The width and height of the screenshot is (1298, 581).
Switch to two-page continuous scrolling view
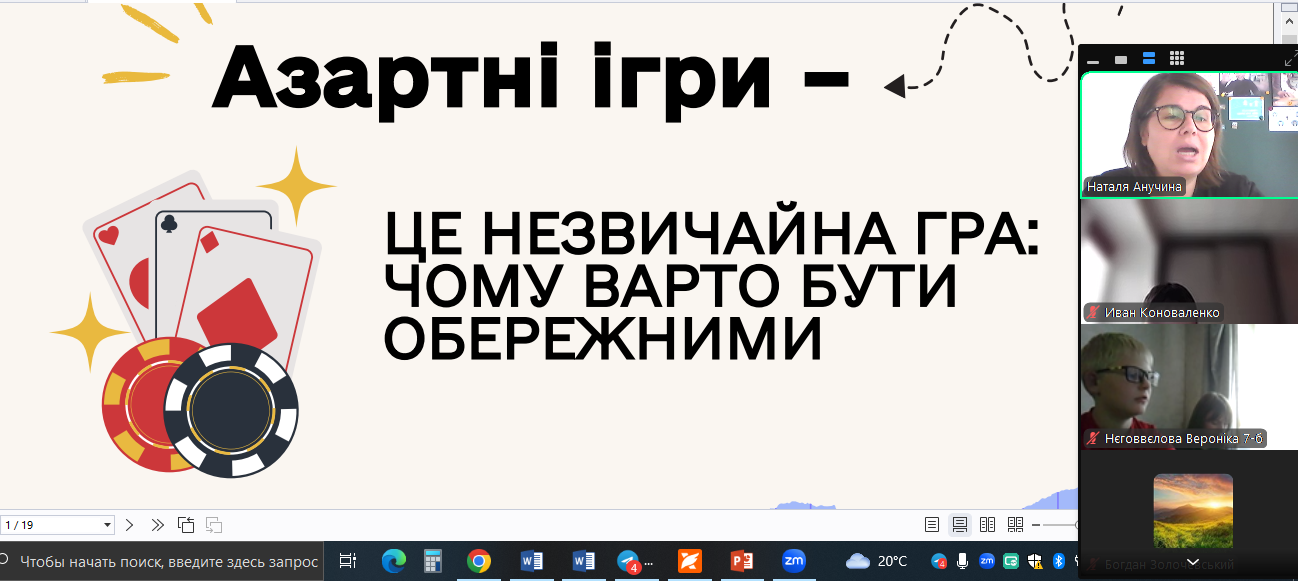pos(1015,525)
